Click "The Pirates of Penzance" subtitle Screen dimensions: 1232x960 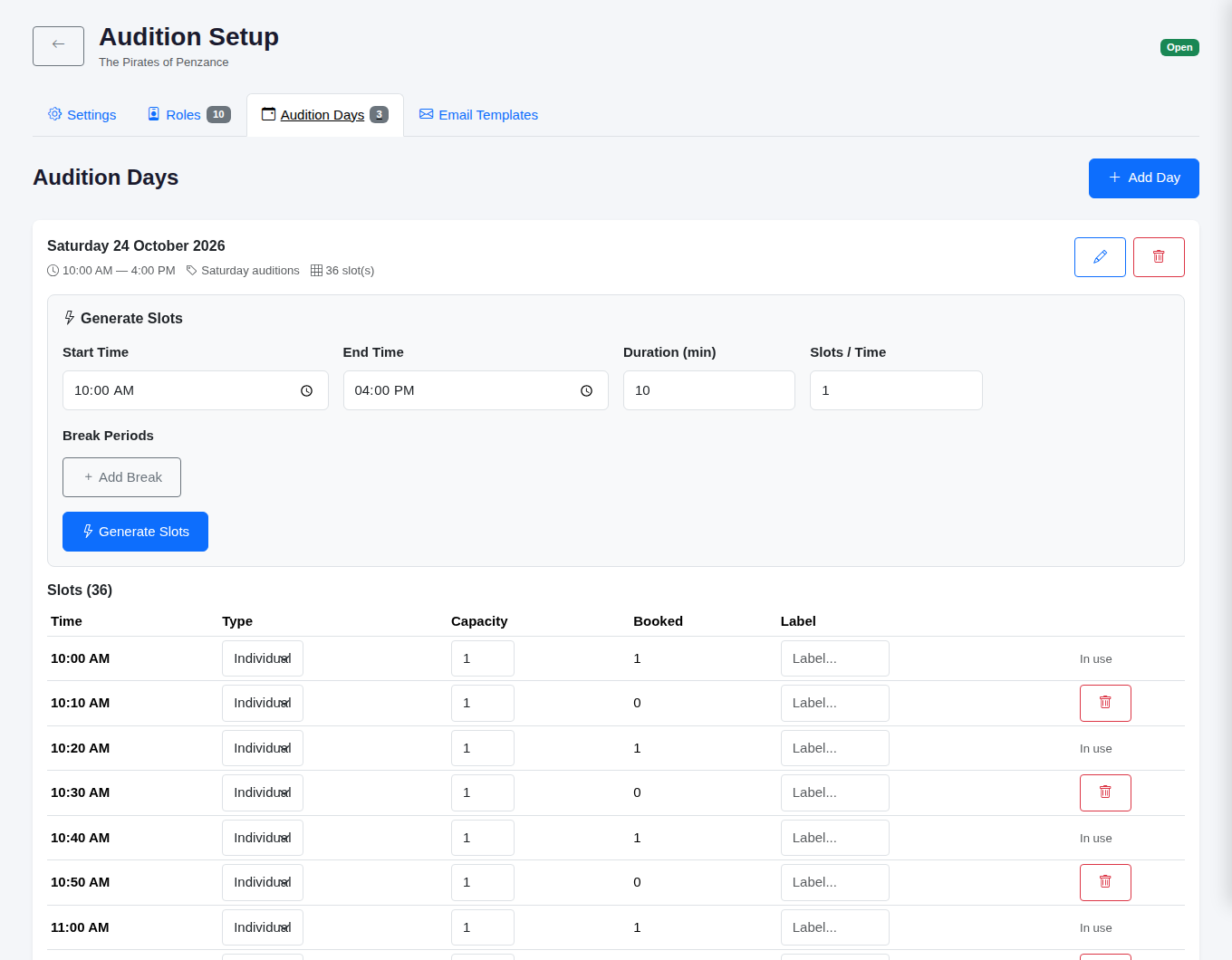click(x=164, y=62)
